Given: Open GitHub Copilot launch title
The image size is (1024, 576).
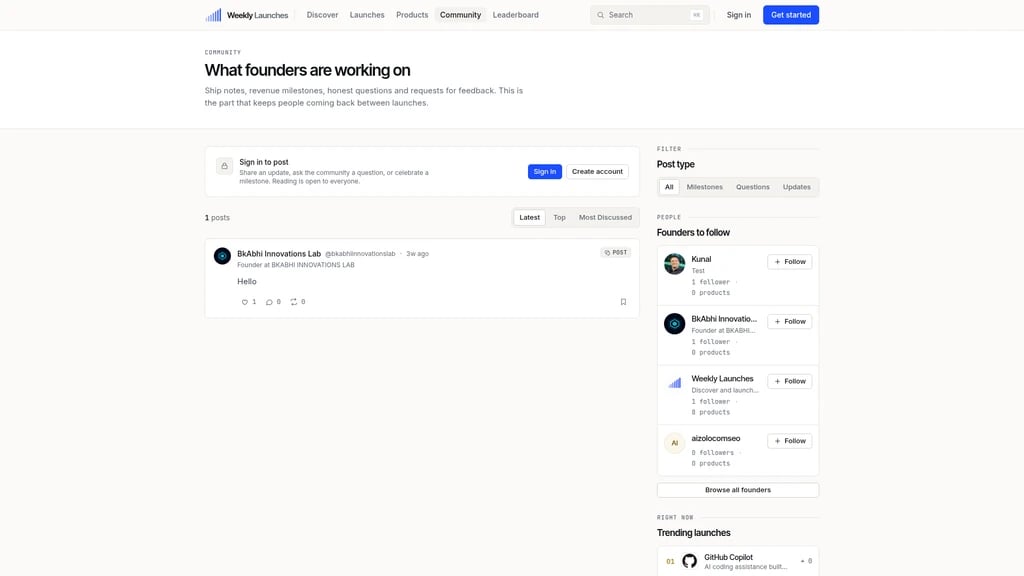Looking at the screenshot, I should (728, 557).
